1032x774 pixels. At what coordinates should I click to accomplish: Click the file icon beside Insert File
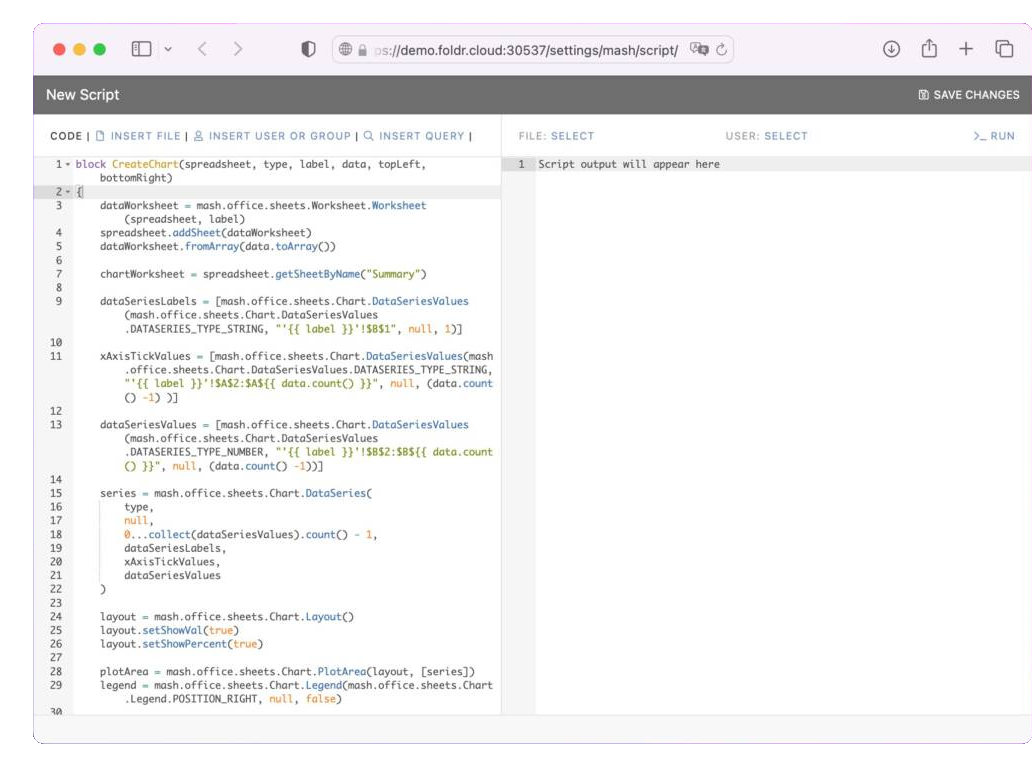[x=100, y=136]
